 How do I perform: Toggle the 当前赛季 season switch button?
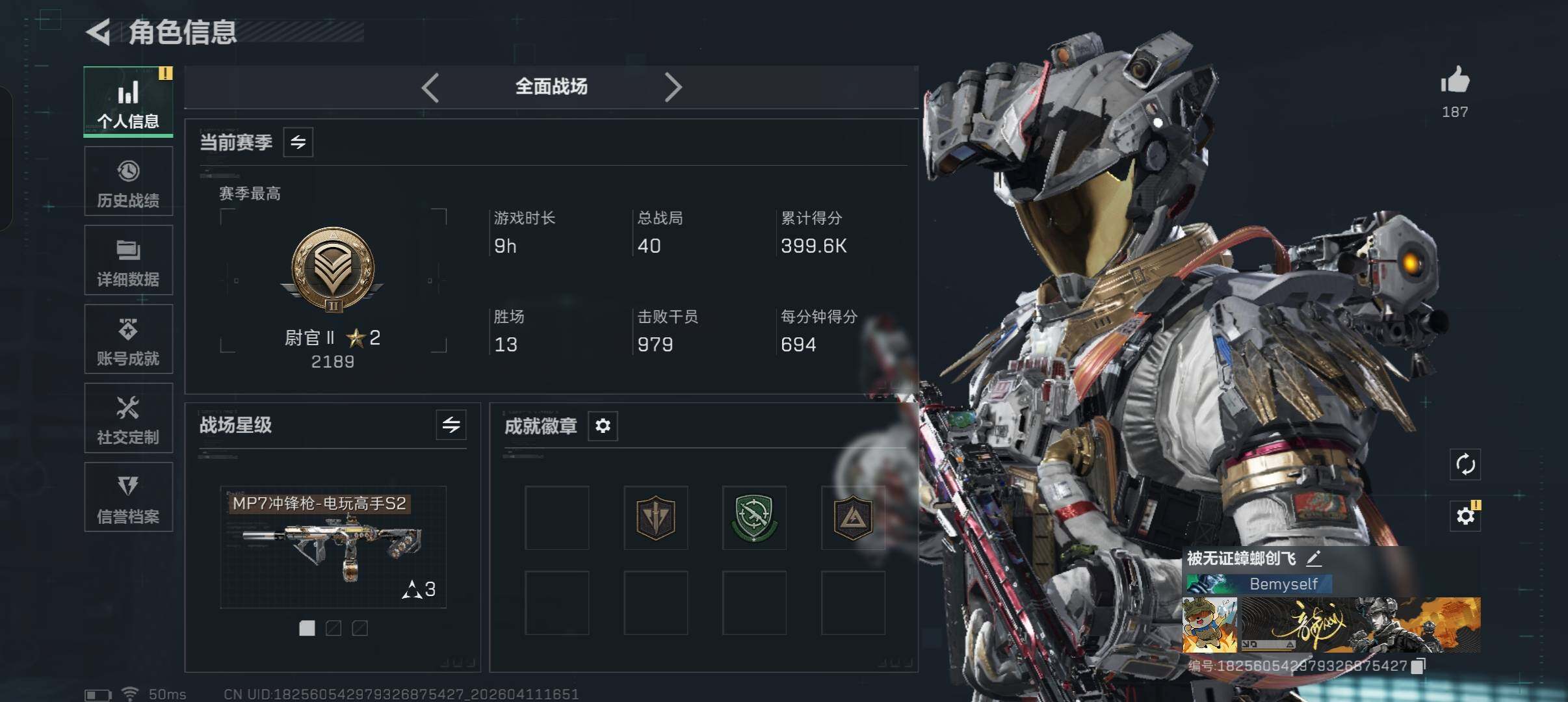point(298,142)
